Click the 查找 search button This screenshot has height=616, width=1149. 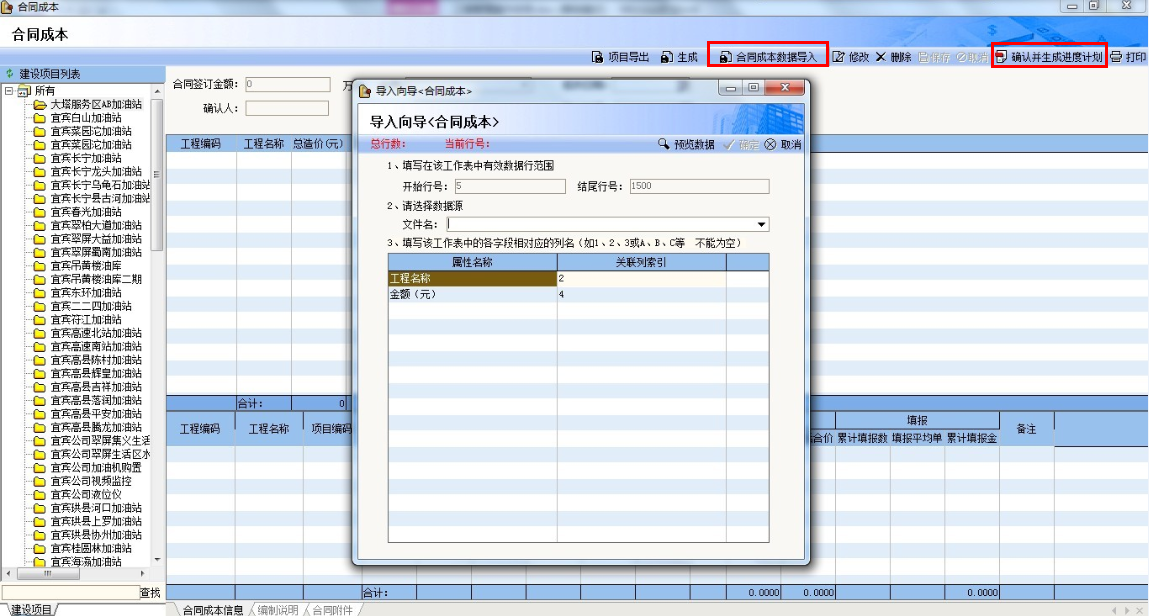pyautogui.click(x=150, y=593)
